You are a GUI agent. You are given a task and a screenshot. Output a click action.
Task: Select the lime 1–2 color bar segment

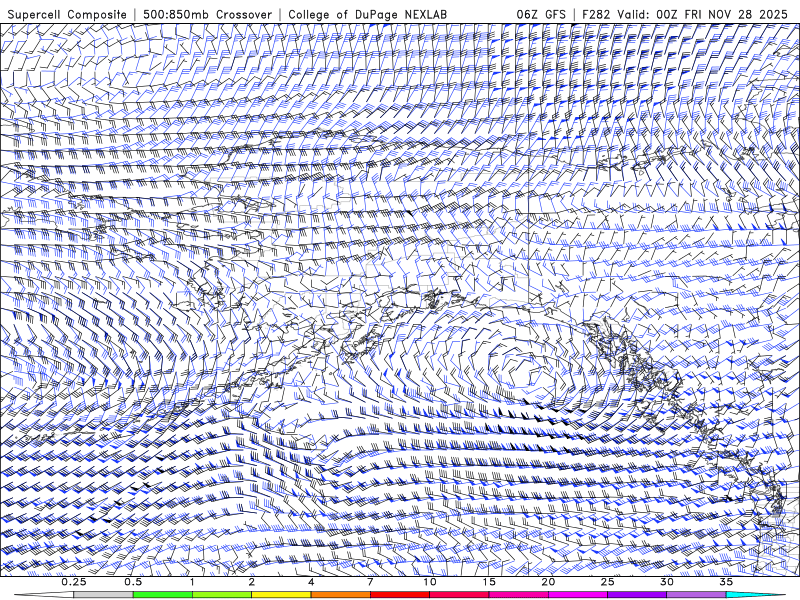[222, 595]
